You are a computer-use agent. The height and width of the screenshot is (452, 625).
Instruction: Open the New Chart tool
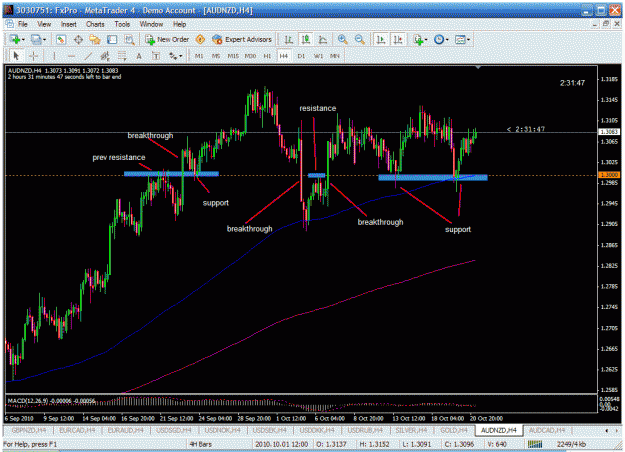[x=15, y=39]
